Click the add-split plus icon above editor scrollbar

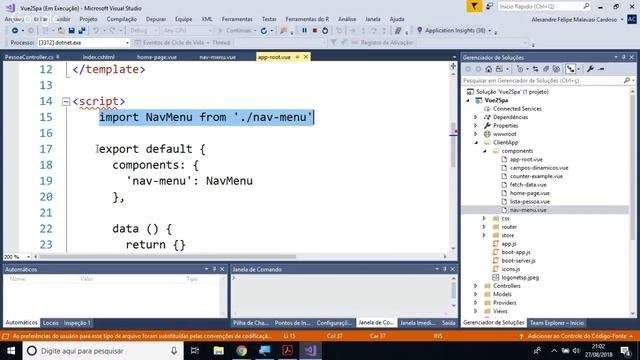pos(453,66)
